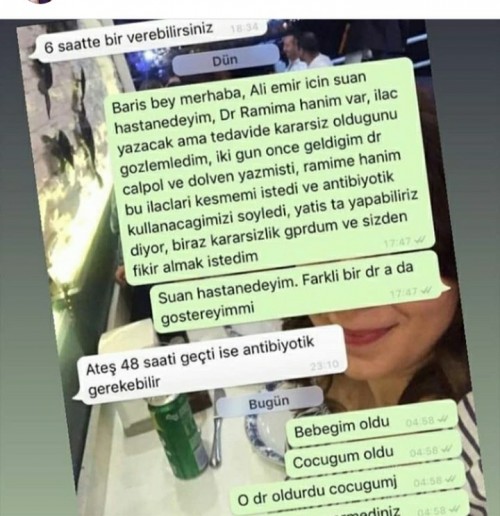Click the read-receipt checkmarks on long message
The width and height of the screenshot is (500, 516).
pyautogui.click(x=420, y=240)
